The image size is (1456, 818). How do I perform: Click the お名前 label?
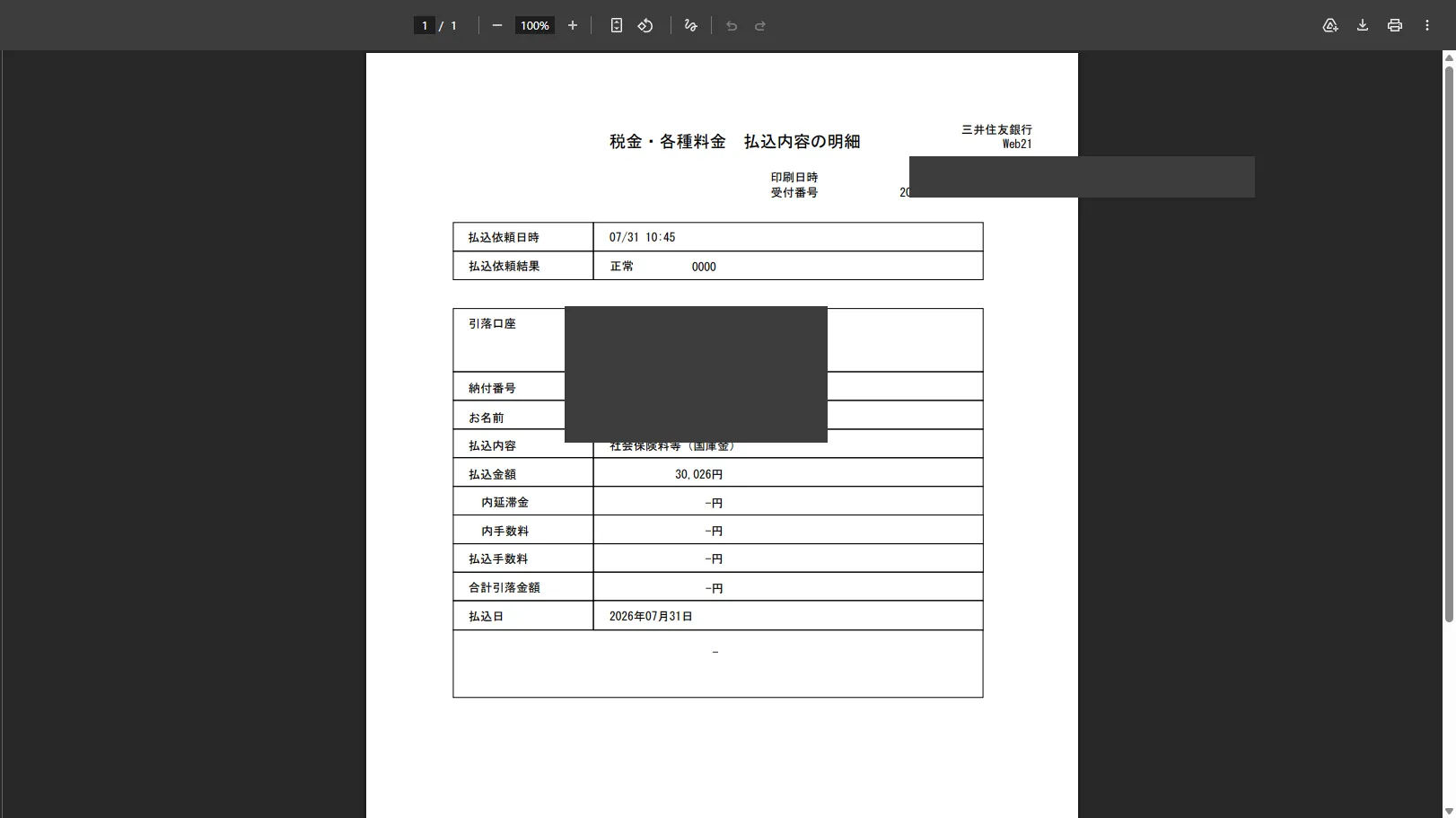click(487, 418)
